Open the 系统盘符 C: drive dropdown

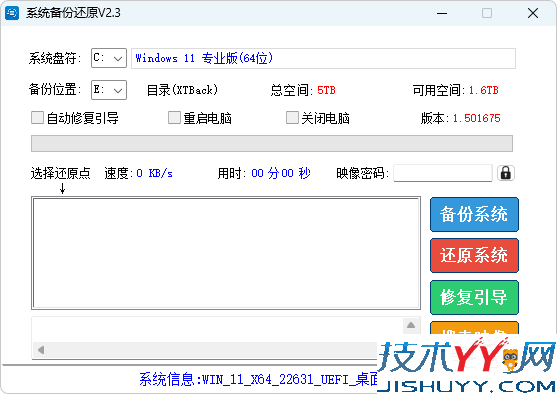click(x=109, y=58)
